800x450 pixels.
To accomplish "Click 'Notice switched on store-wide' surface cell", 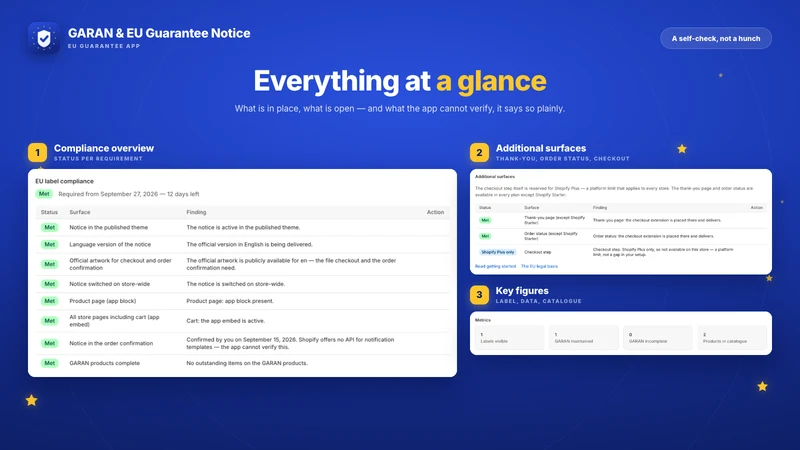I will 110,284.
